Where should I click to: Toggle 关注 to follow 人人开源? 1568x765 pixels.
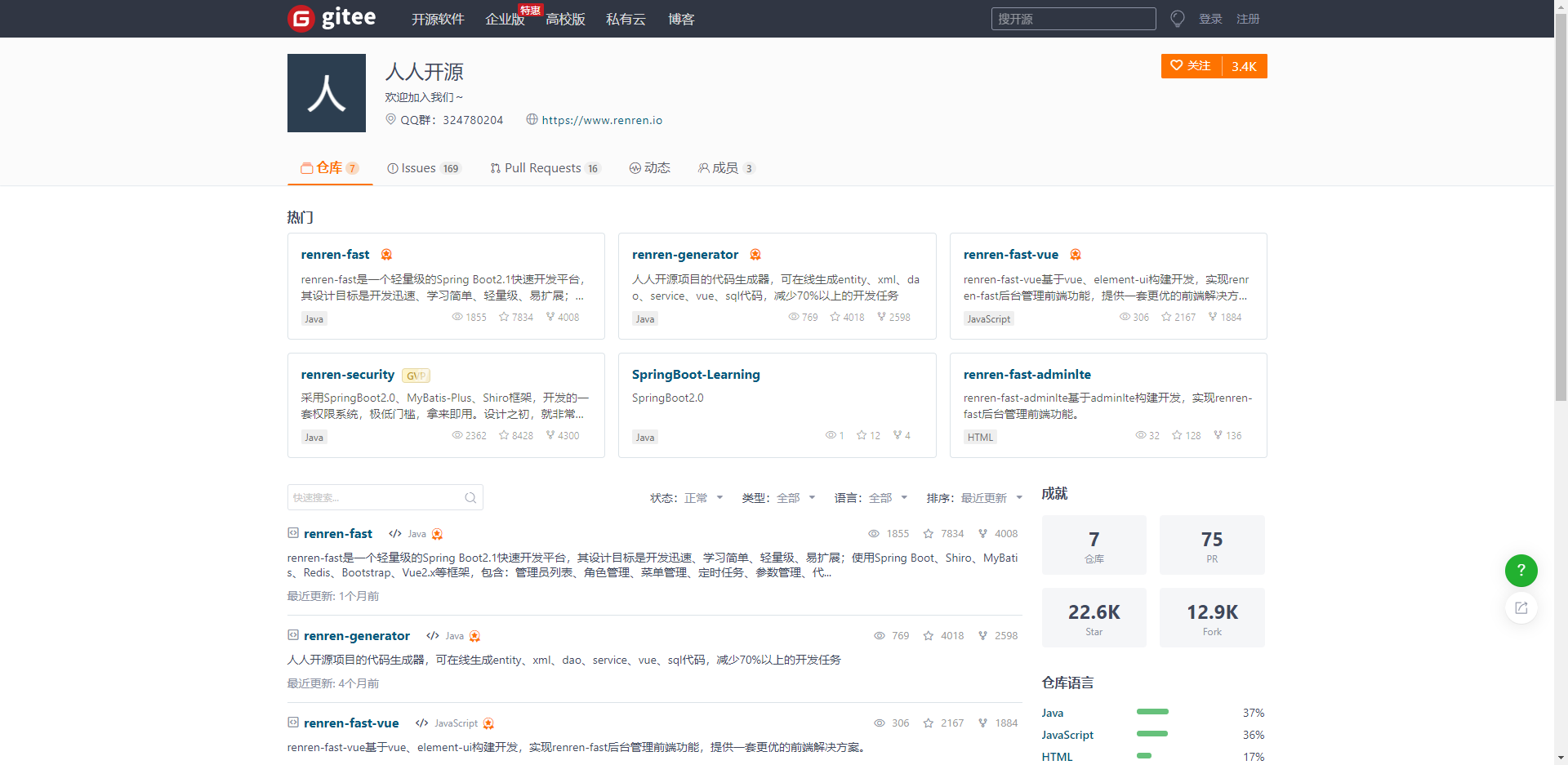click(1191, 66)
